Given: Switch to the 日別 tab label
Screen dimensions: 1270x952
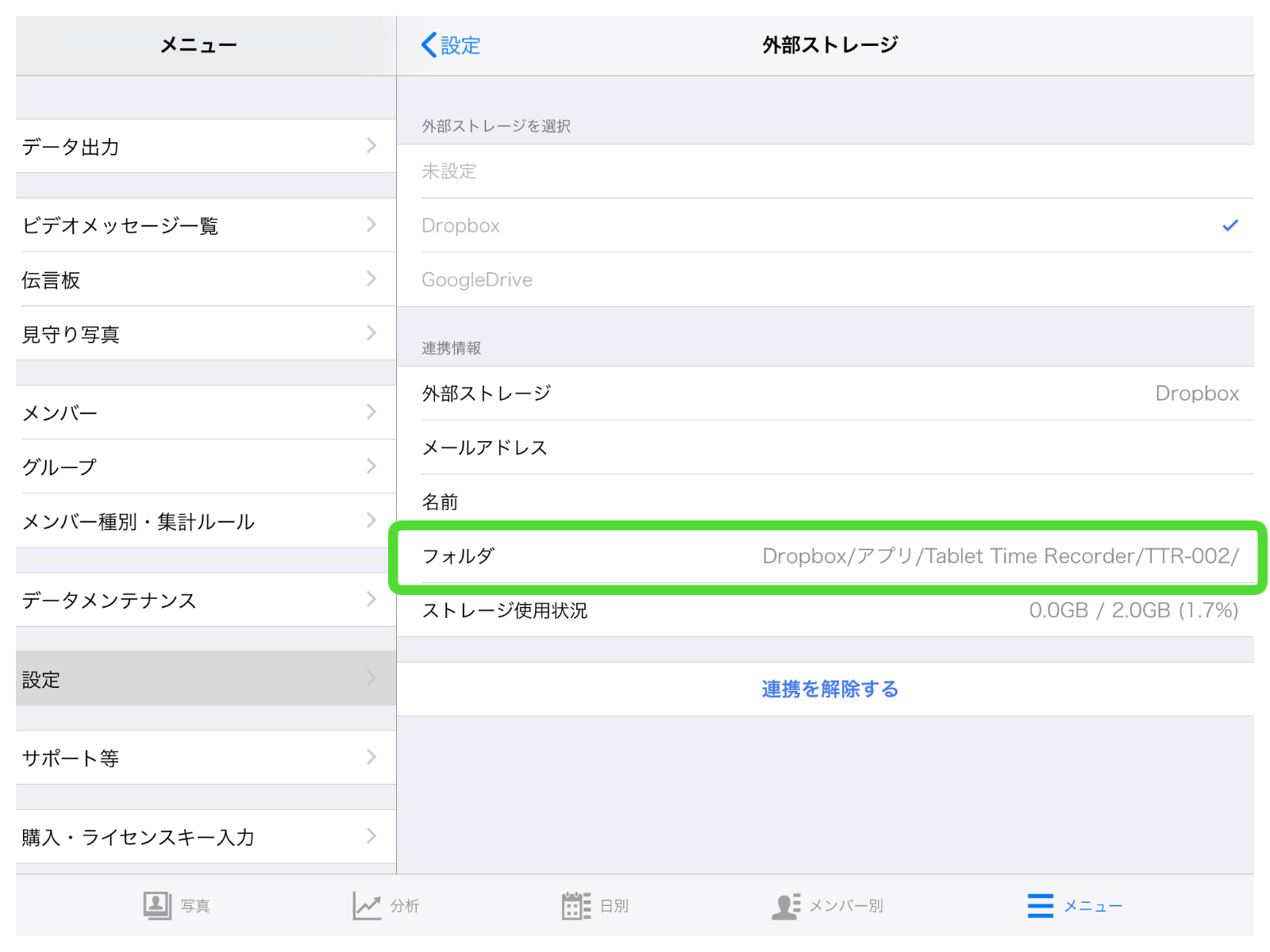Looking at the screenshot, I should coord(614,906).
